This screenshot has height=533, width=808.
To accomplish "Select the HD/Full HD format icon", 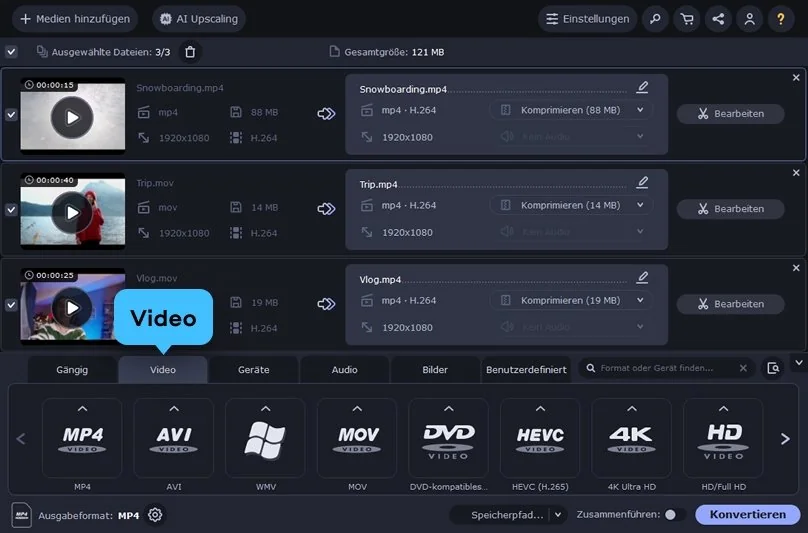I will point(723,438).
